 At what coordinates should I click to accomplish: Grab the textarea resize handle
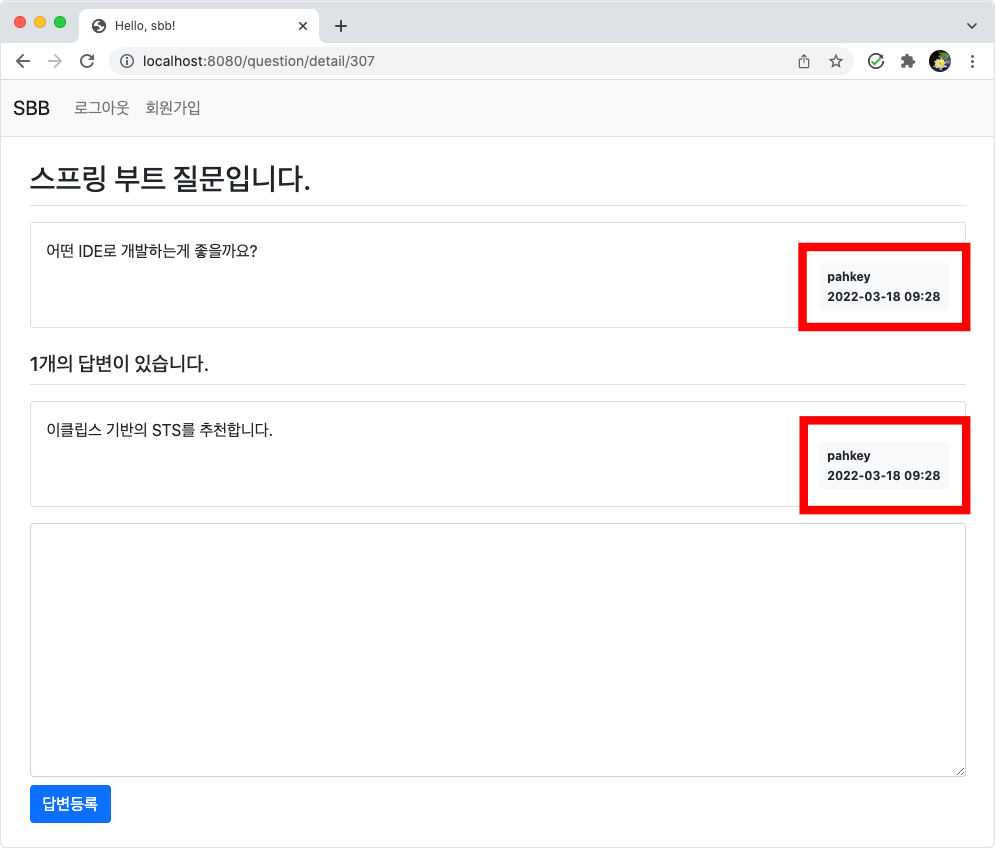[960, 771]
